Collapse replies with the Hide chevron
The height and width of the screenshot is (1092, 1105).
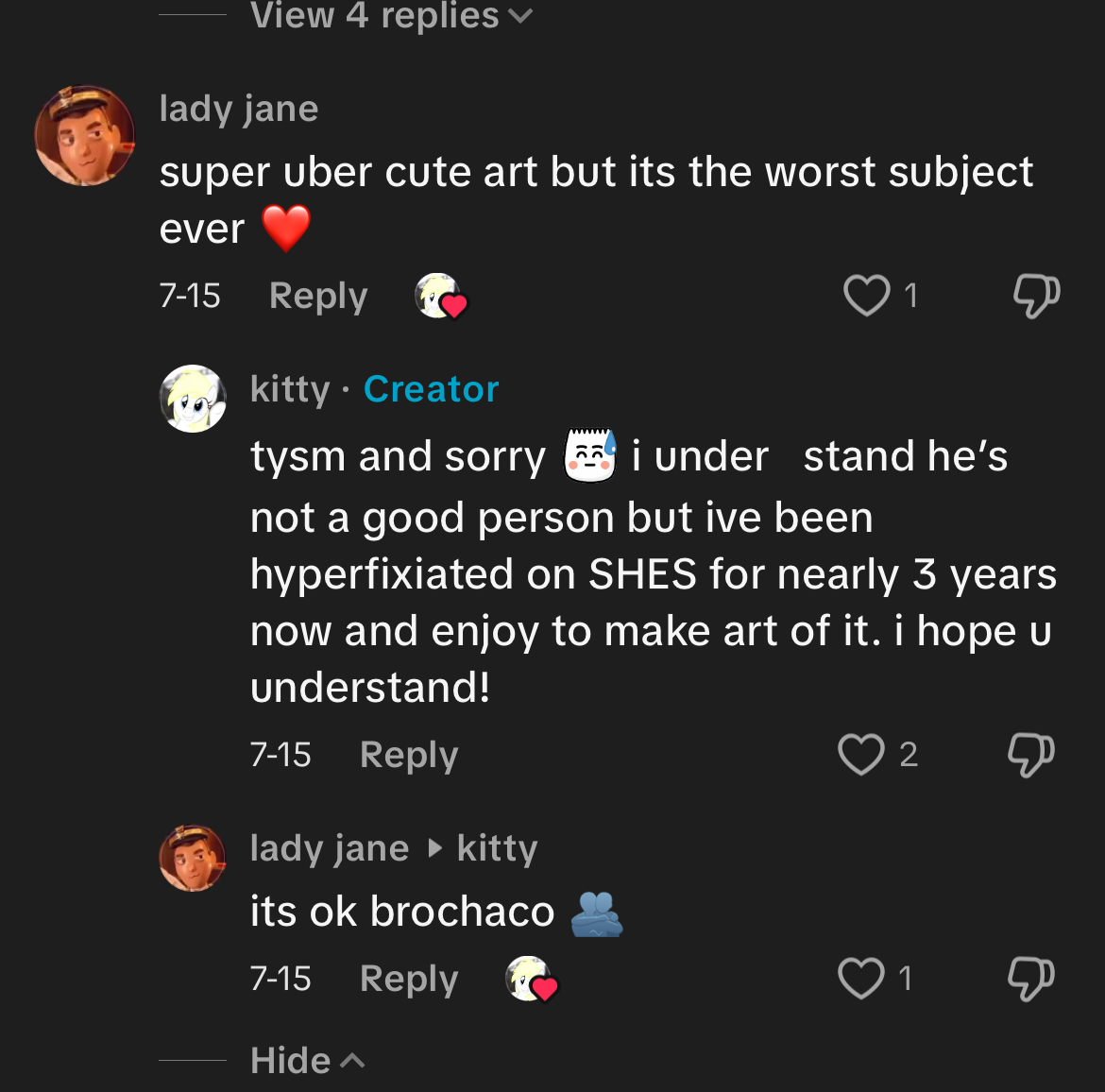point(307,1061)
